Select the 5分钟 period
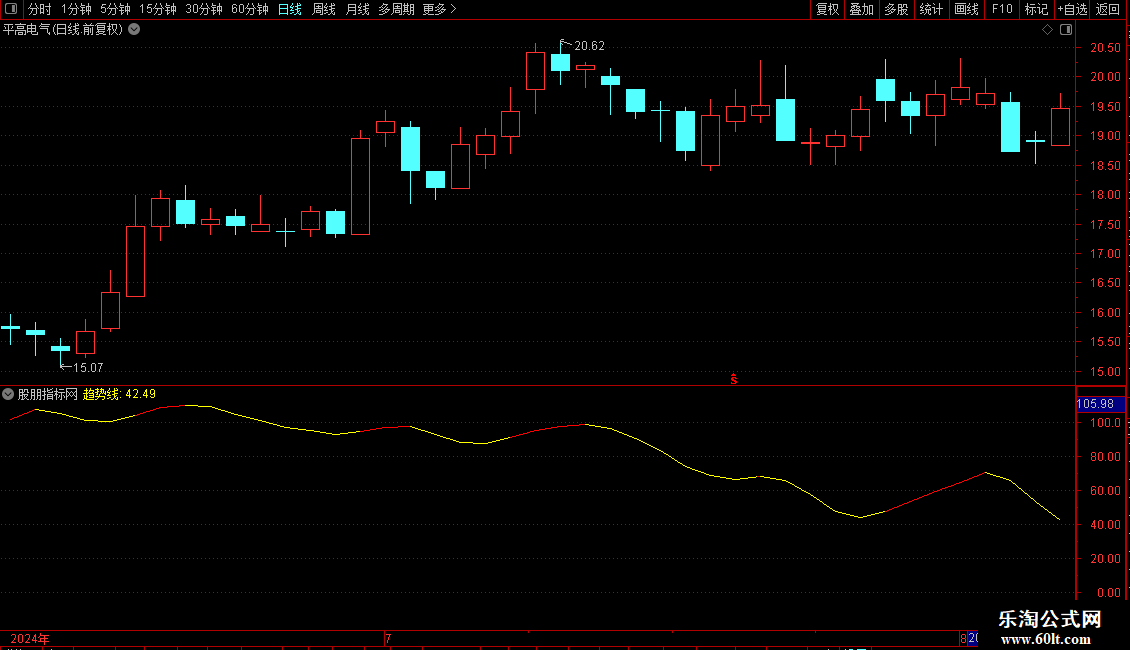This screenshot has height=650, width=1130. (x=115, y=9)
